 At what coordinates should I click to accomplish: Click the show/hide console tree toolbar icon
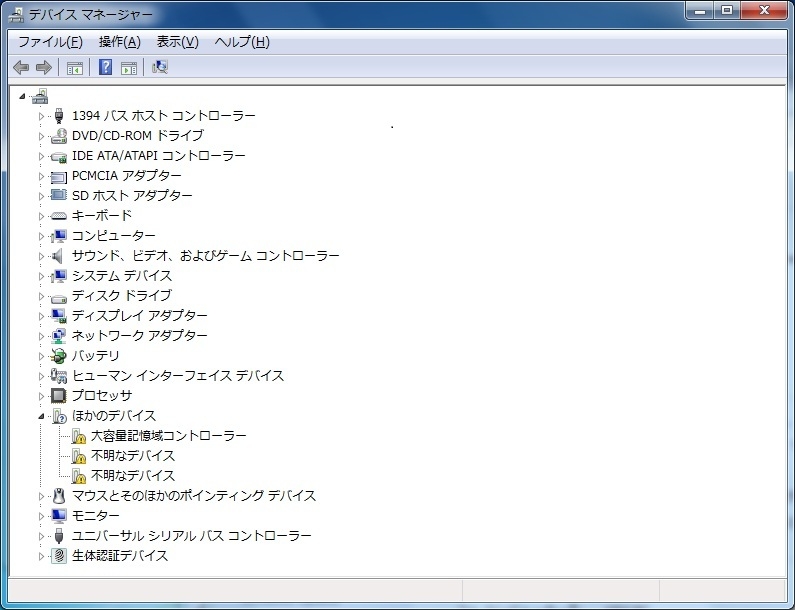tap(75, 68)
